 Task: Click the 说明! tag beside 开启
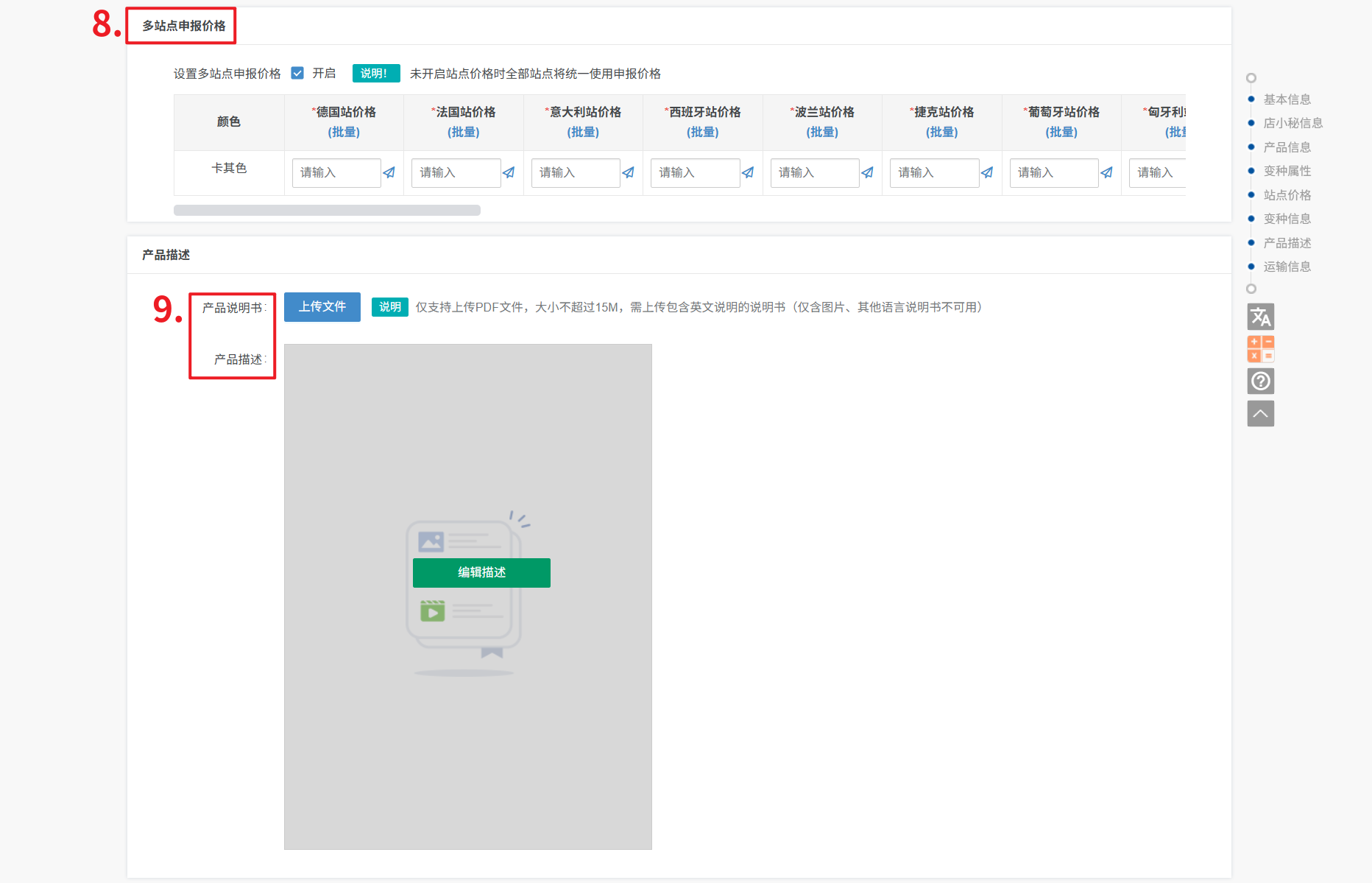point(375,73)
